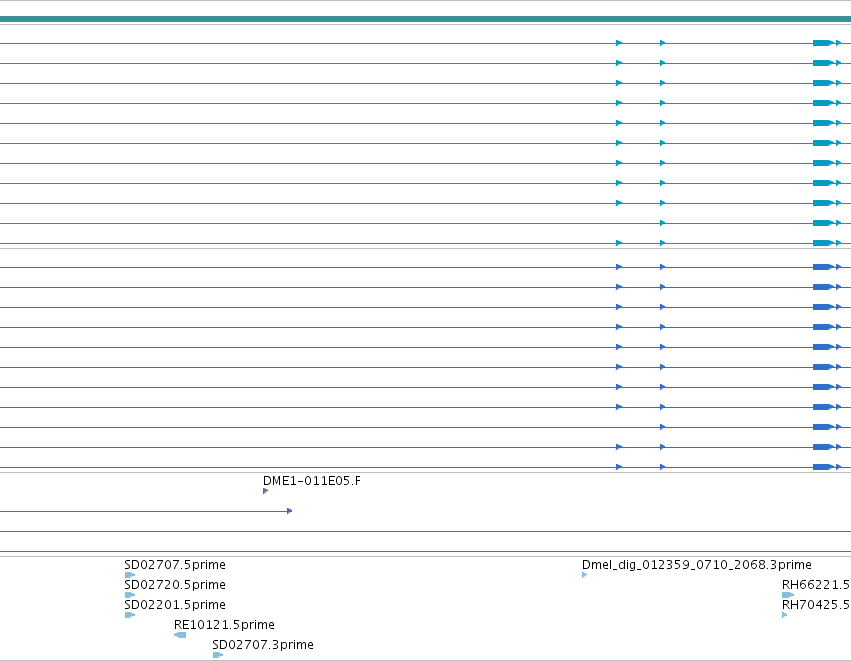Viewport: 851px width, 661px height.
Task: Click the RH70425 small arrow glyph
Action: [x=785, y=615]
